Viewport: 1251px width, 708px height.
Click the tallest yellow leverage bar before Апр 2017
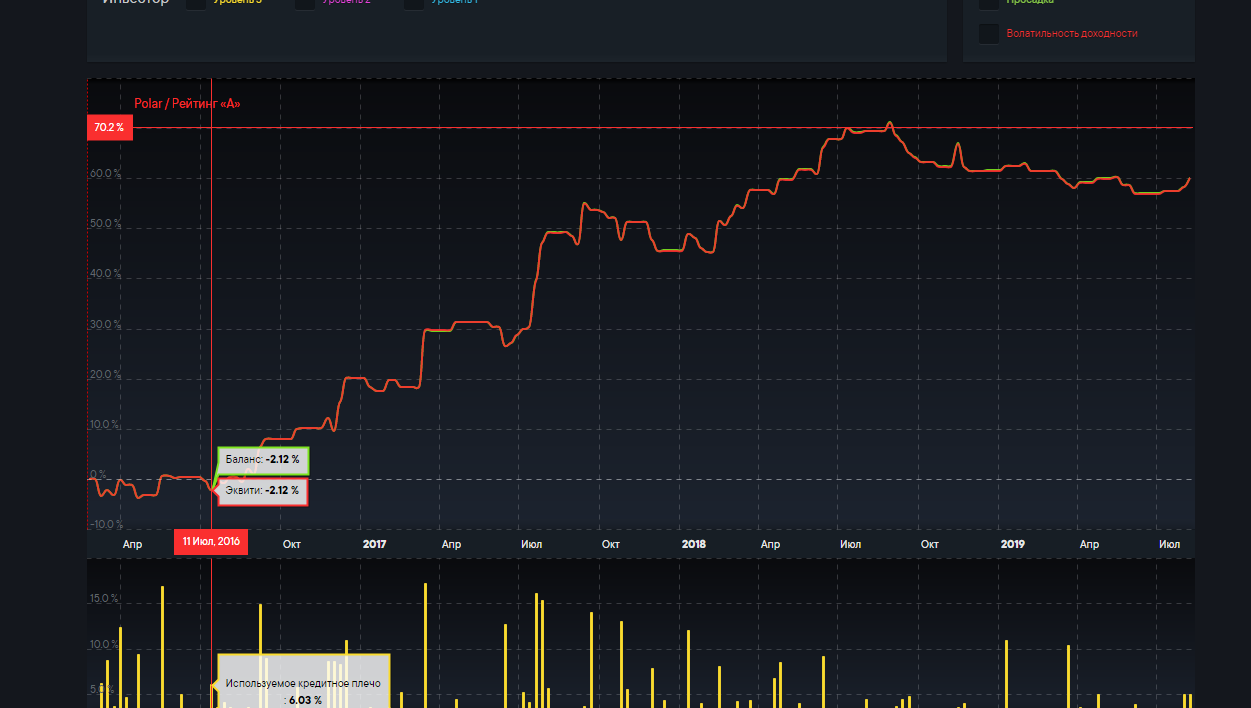[x=425, y=640]
